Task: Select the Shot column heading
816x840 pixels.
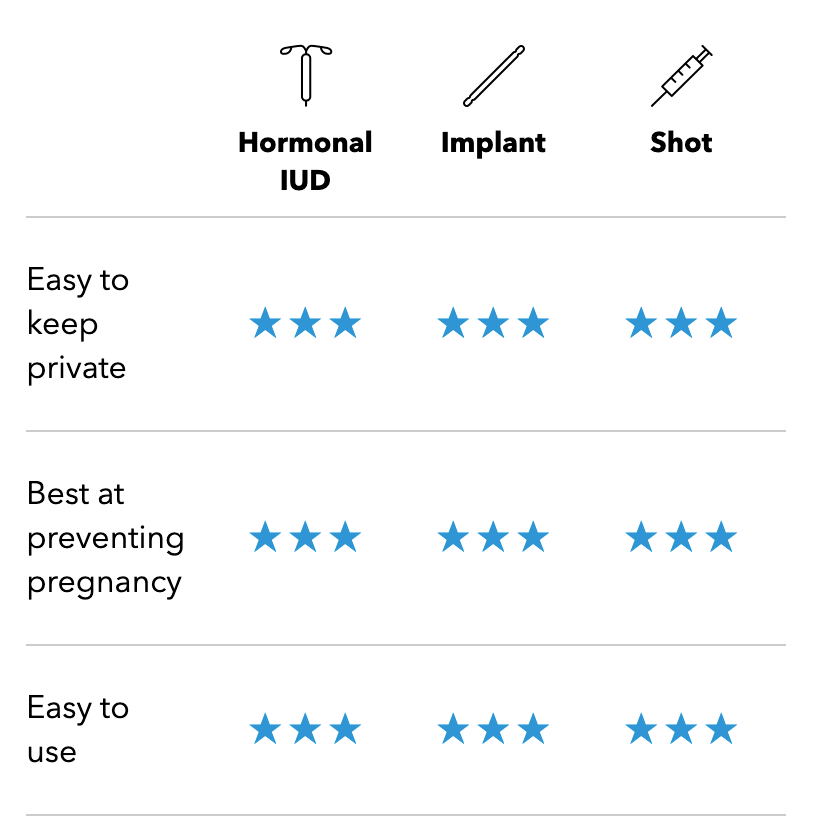Action: pos(682,142)
